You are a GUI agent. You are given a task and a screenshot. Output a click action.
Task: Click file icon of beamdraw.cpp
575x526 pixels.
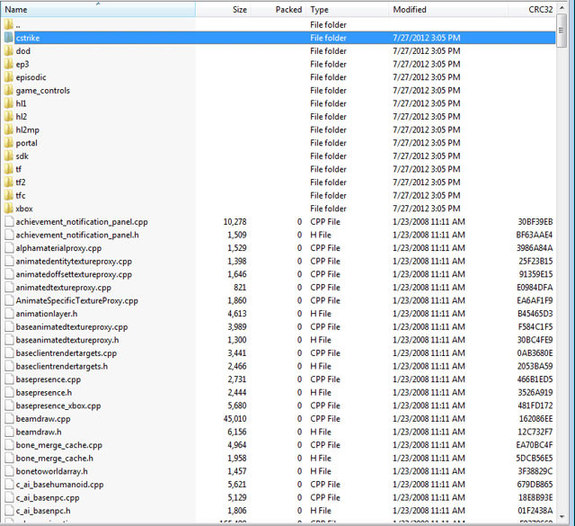9,419
